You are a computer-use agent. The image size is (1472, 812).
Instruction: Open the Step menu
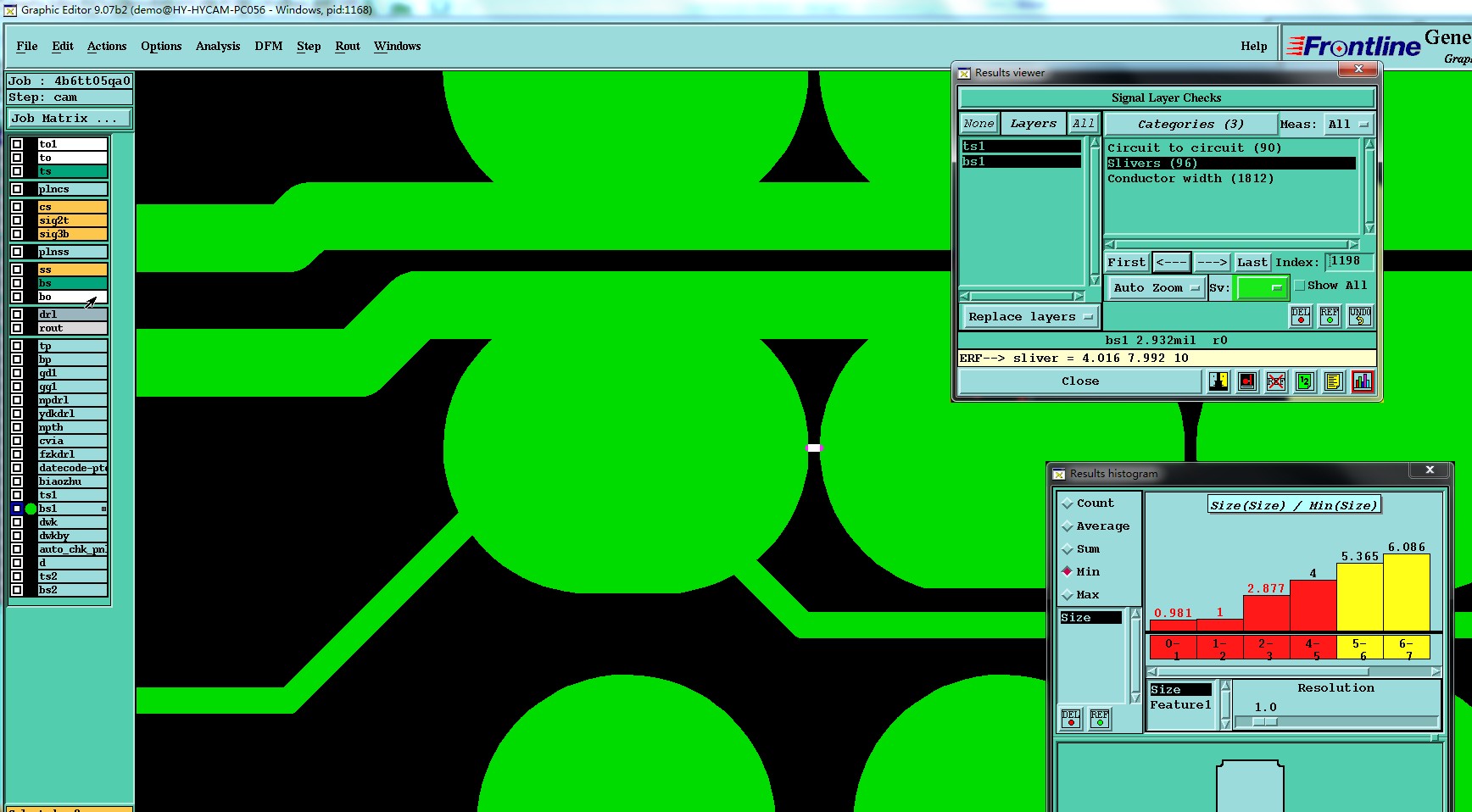(x=309, y=46)
